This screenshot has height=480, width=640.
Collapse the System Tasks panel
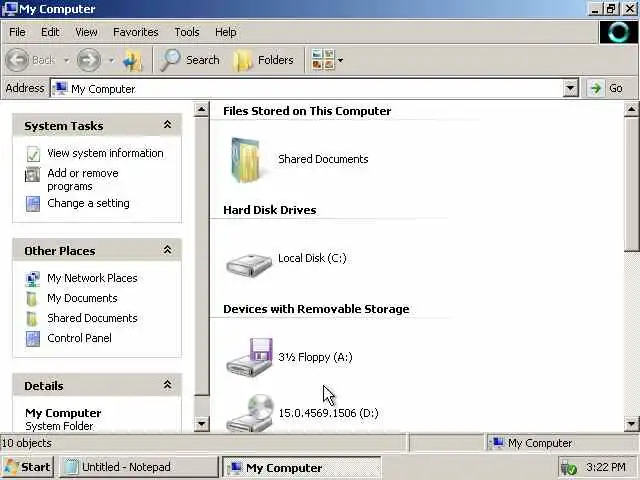(167, 125)
